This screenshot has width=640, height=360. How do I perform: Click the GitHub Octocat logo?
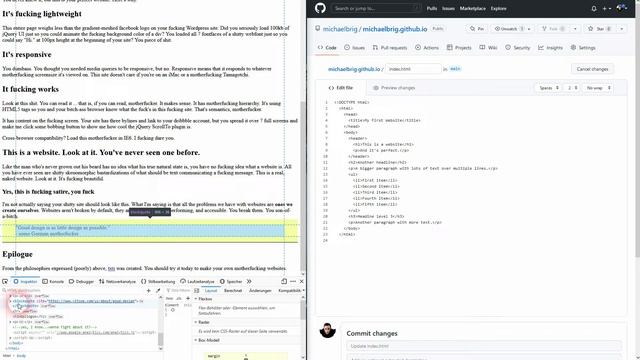coord(320,8)
